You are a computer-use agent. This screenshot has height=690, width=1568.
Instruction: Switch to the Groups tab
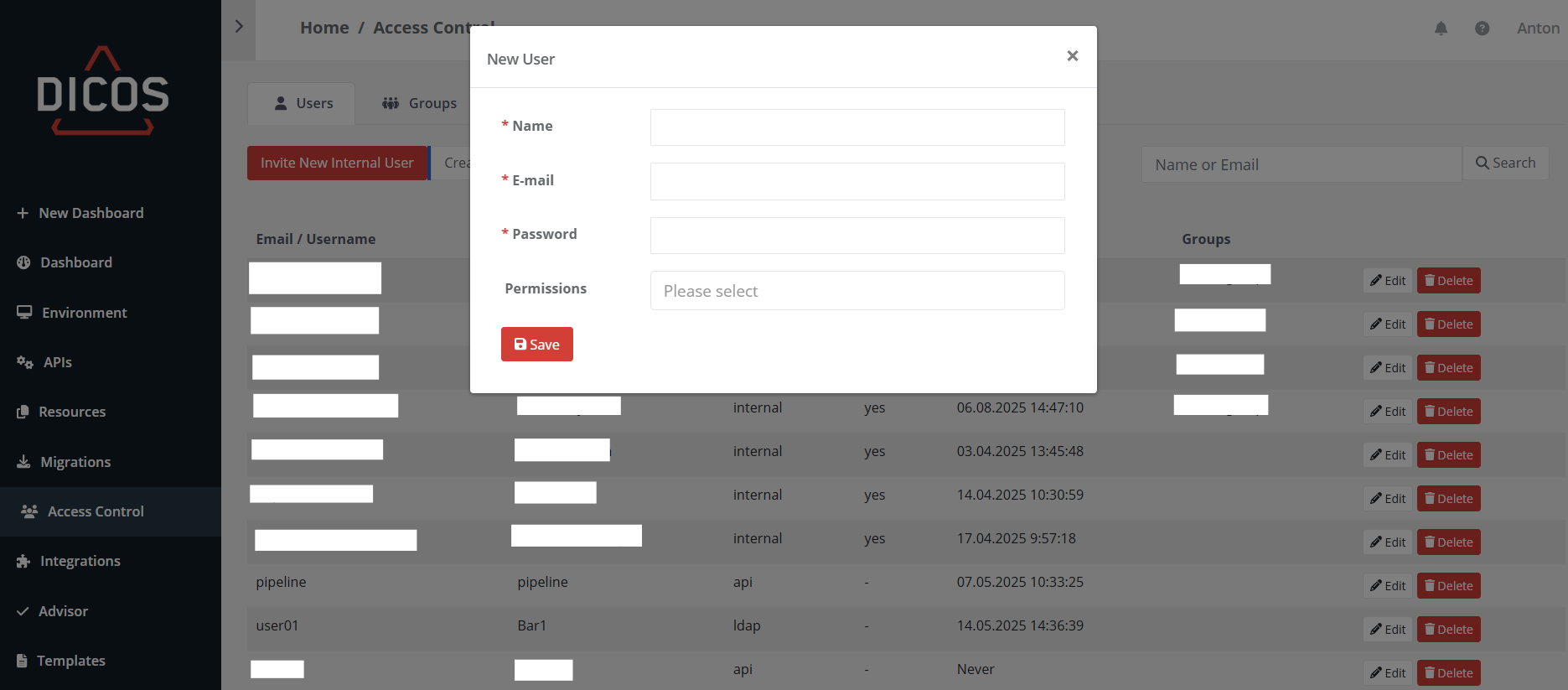tap(420, 104)
